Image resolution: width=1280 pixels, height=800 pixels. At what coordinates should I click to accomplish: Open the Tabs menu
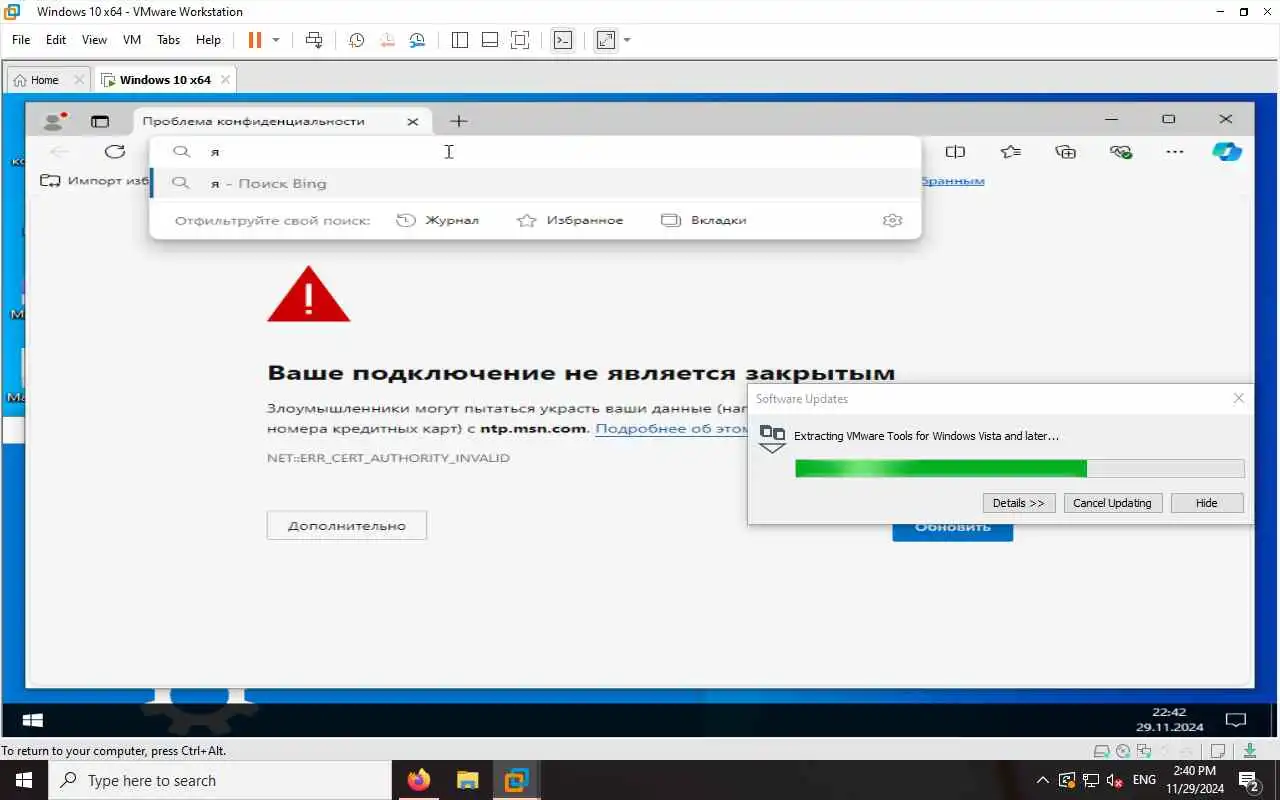pos(168,40)
